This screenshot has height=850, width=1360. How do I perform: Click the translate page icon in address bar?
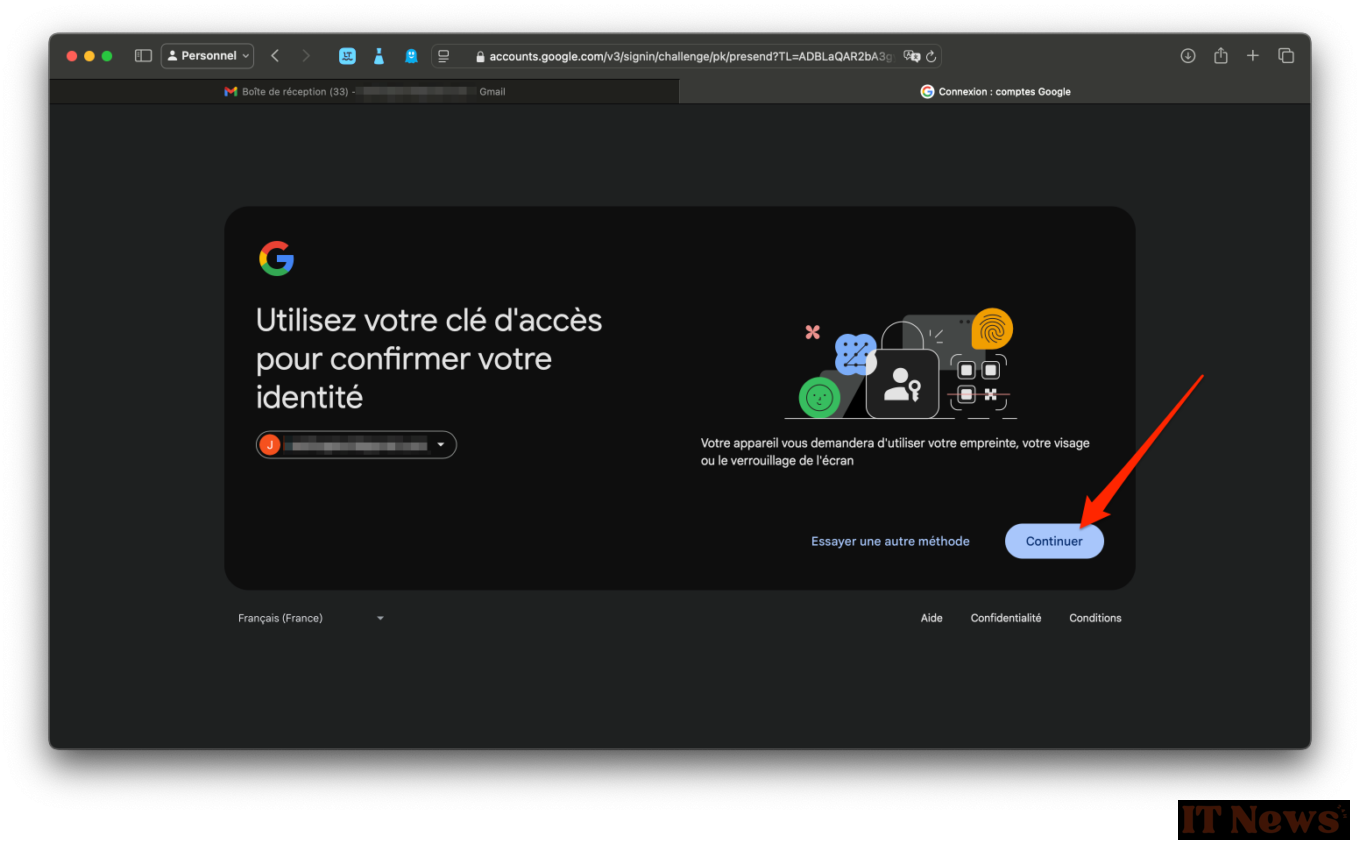(x=911, y=56)
